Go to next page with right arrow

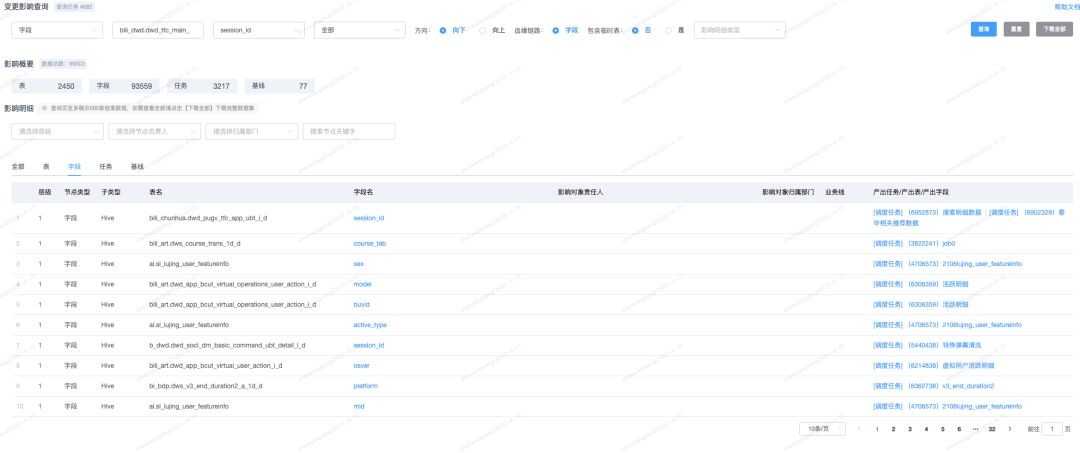tap(1010, 429)
